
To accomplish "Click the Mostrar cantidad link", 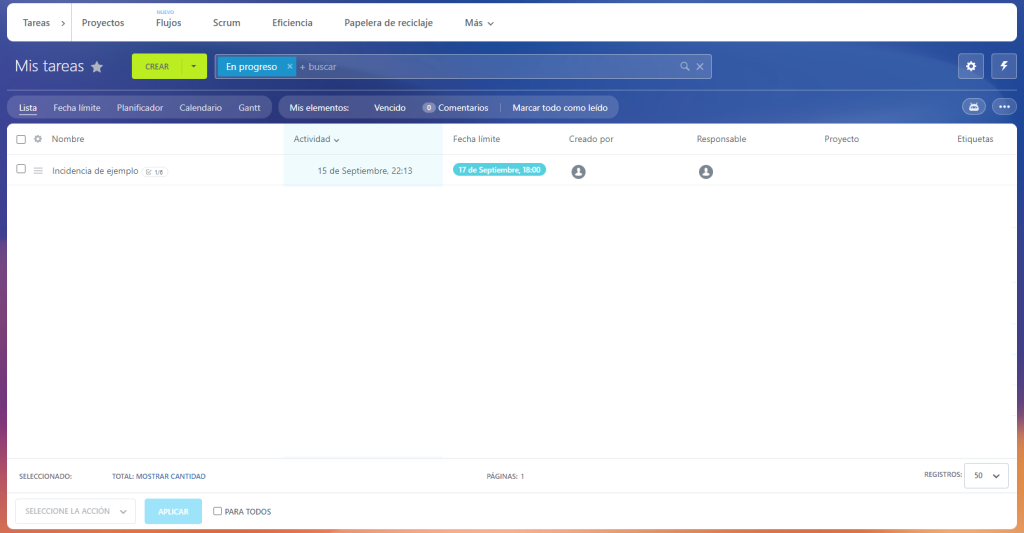I will pos(170,477).
